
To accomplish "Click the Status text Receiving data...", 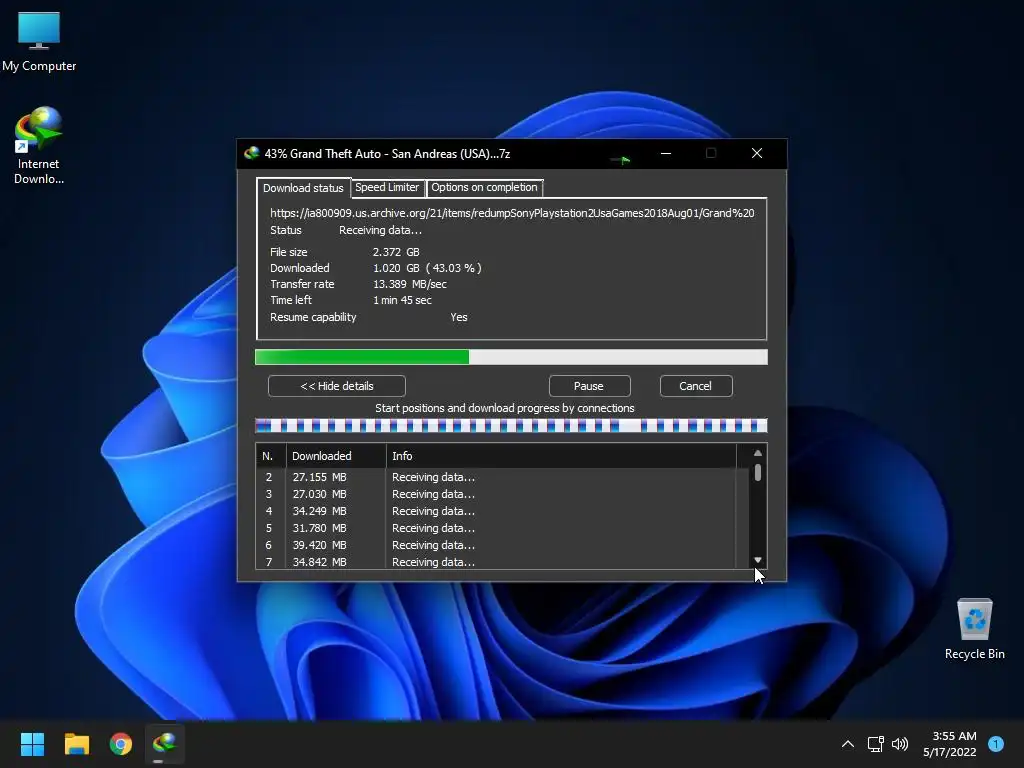I will (380, 231).
